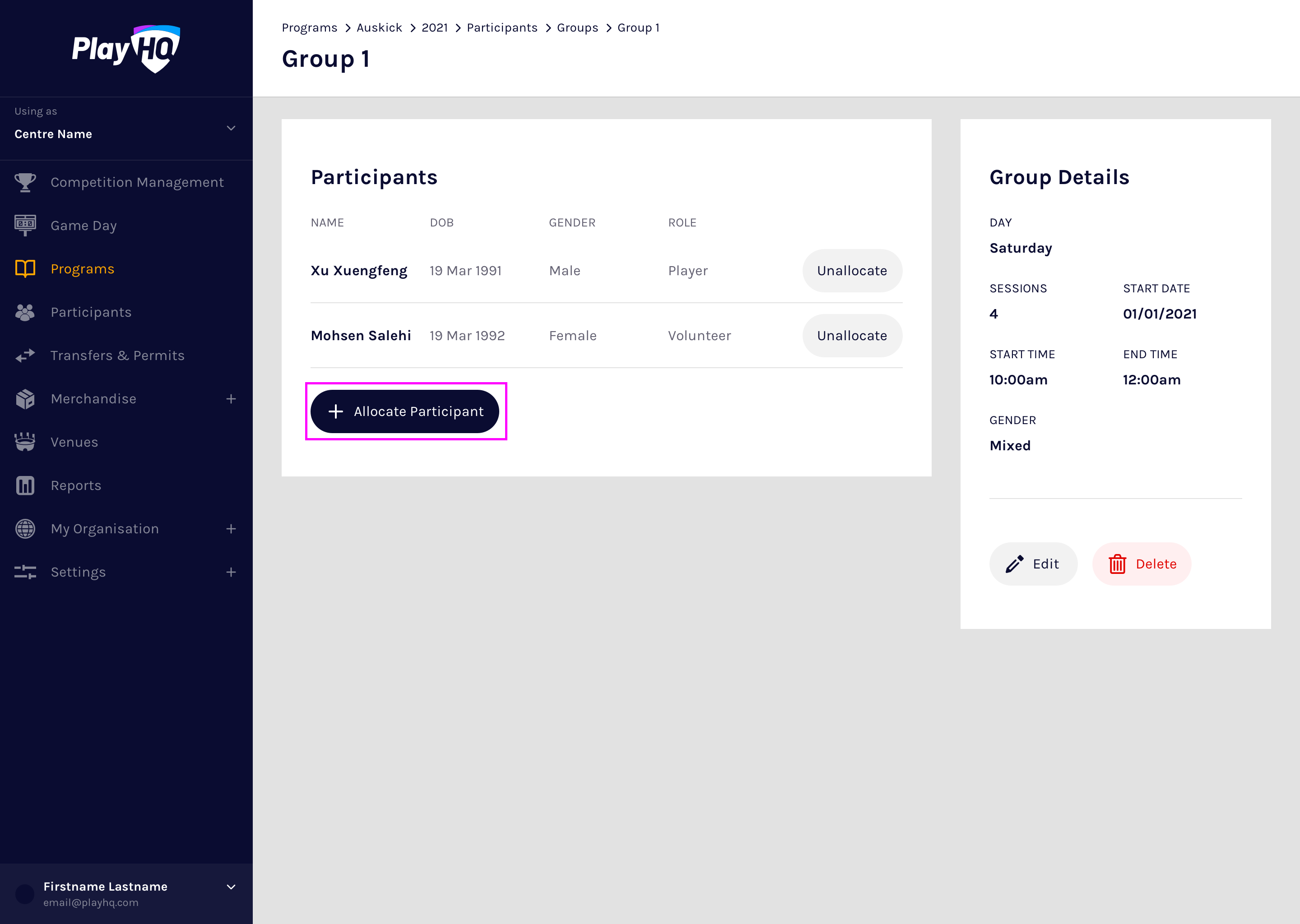Click the PlayHQ logo
Screen dimensions: 1300x924
pyautogui.click(x=126, y=48)
